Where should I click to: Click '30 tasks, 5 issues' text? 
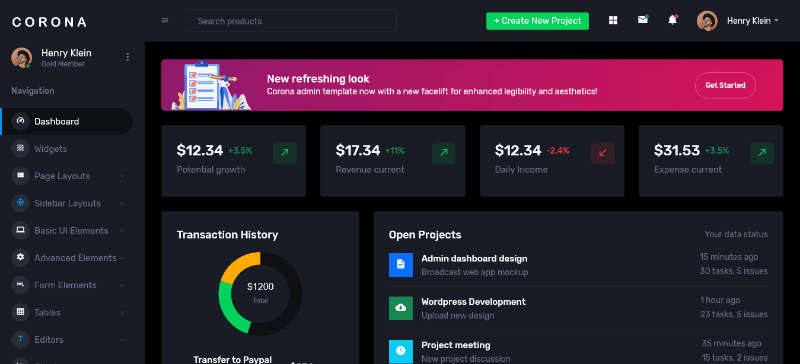733,271
